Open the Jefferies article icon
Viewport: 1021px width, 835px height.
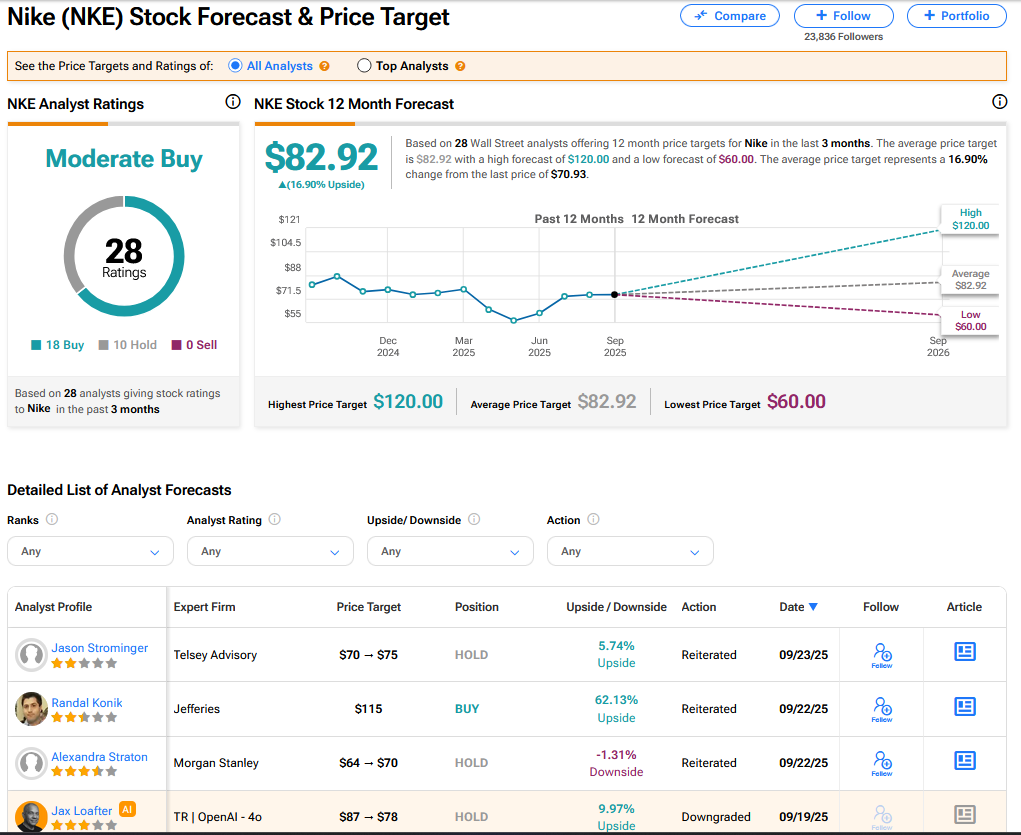965,706
